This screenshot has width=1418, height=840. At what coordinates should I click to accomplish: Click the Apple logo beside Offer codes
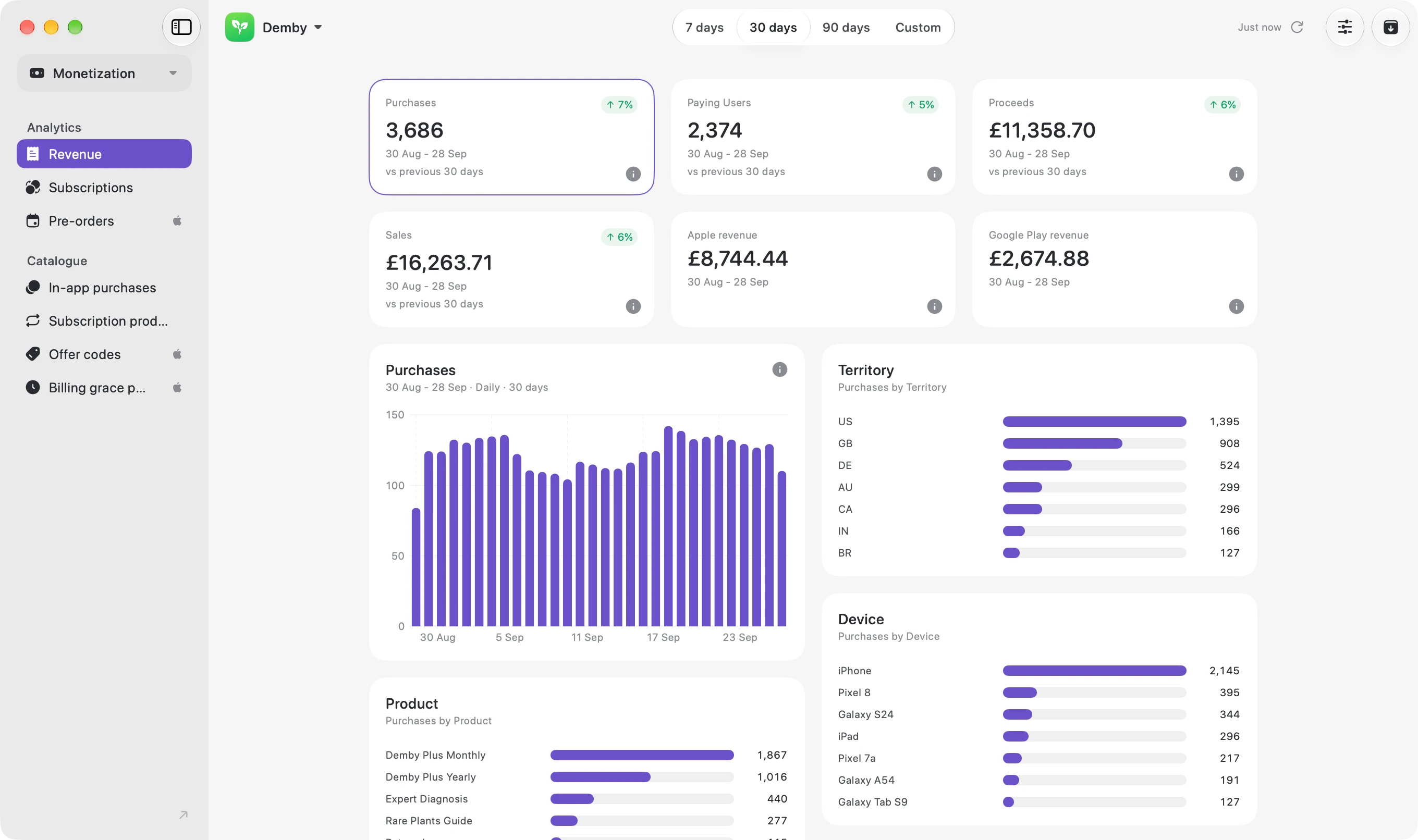click(x=177, y=354)
